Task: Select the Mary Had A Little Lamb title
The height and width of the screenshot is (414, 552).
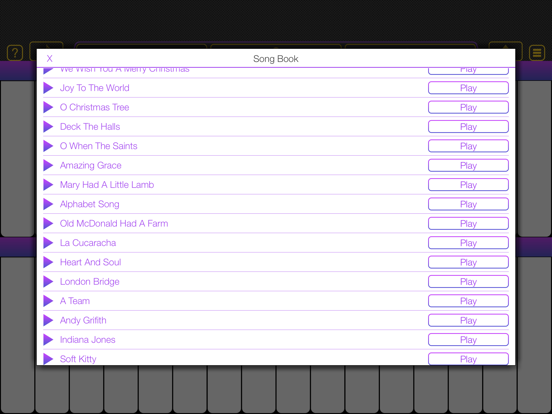Action: pyautogui.click(x=107, y=185)
